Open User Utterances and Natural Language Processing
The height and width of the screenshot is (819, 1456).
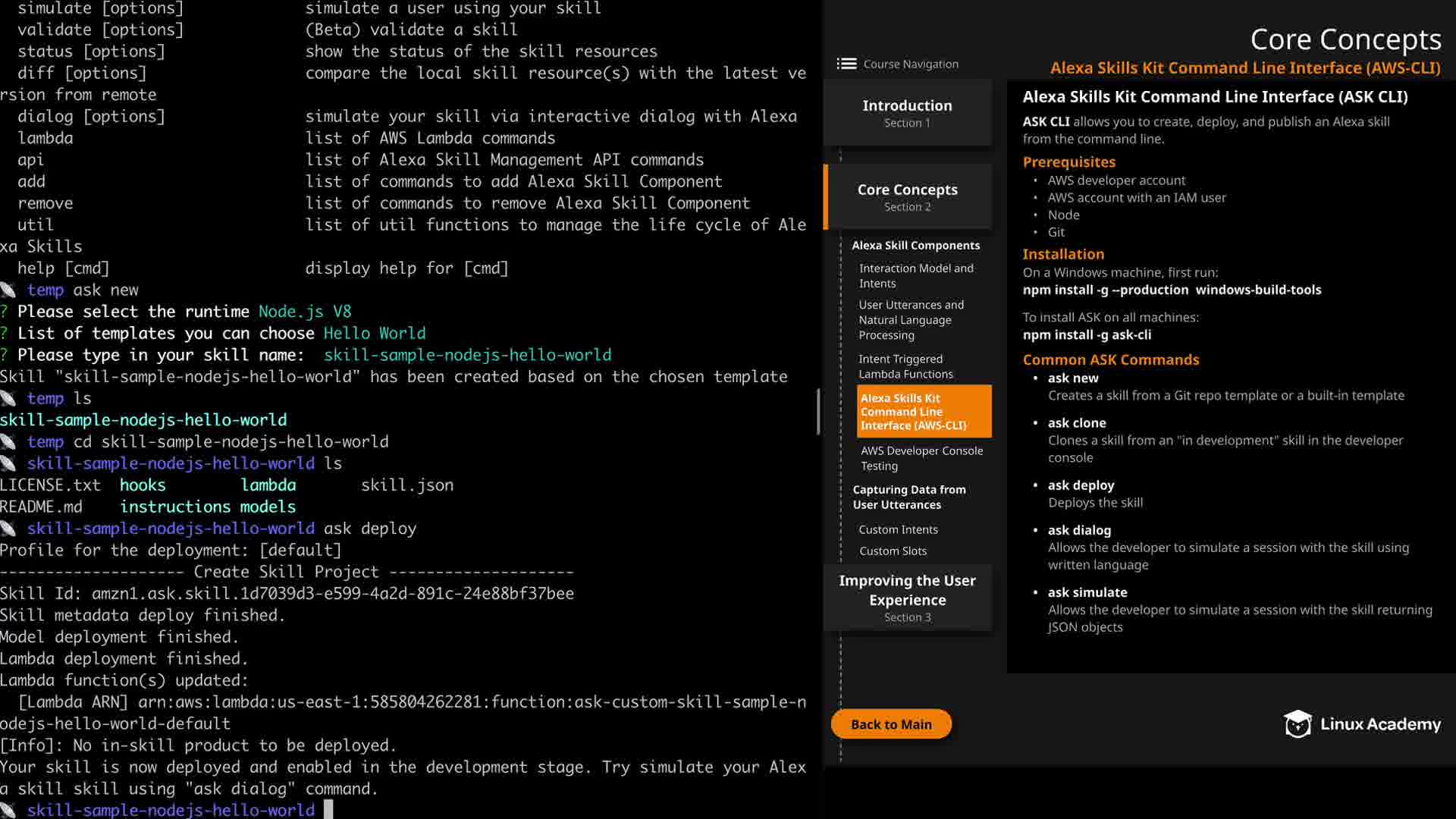[x=911, y=320]
